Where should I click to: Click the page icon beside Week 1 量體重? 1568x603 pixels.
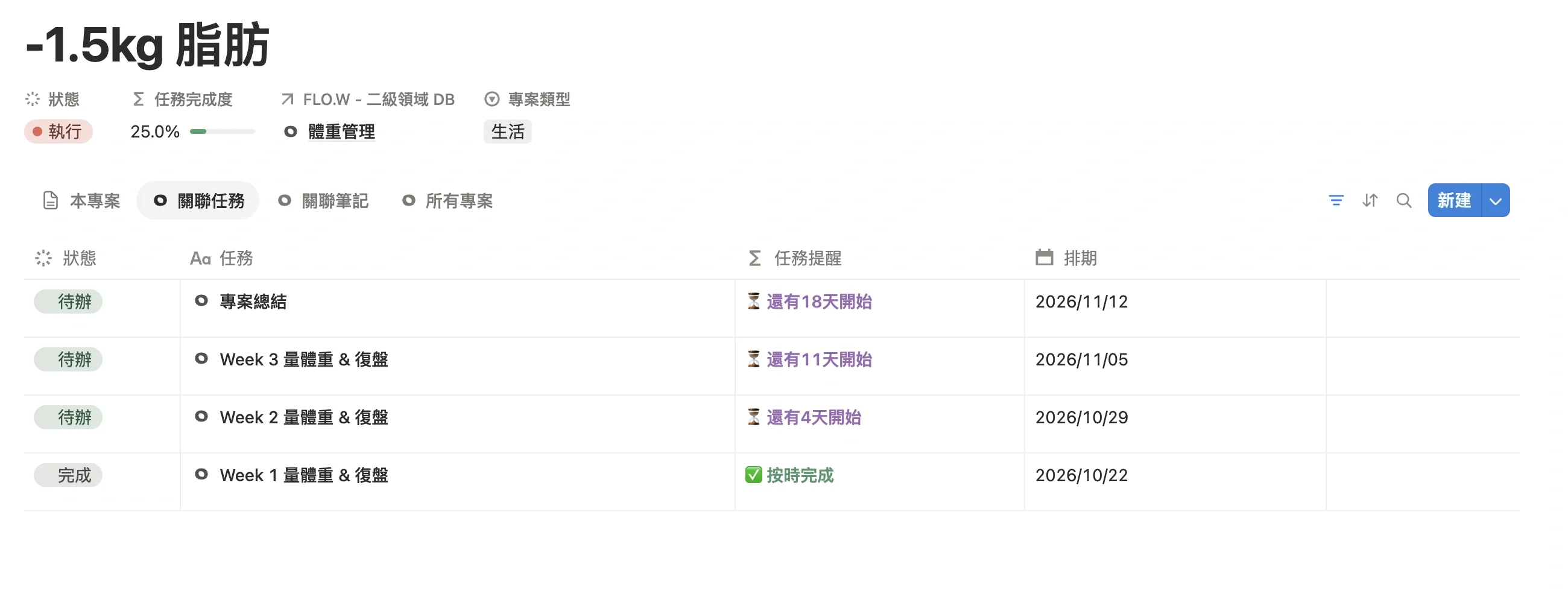tap(201, 474)
